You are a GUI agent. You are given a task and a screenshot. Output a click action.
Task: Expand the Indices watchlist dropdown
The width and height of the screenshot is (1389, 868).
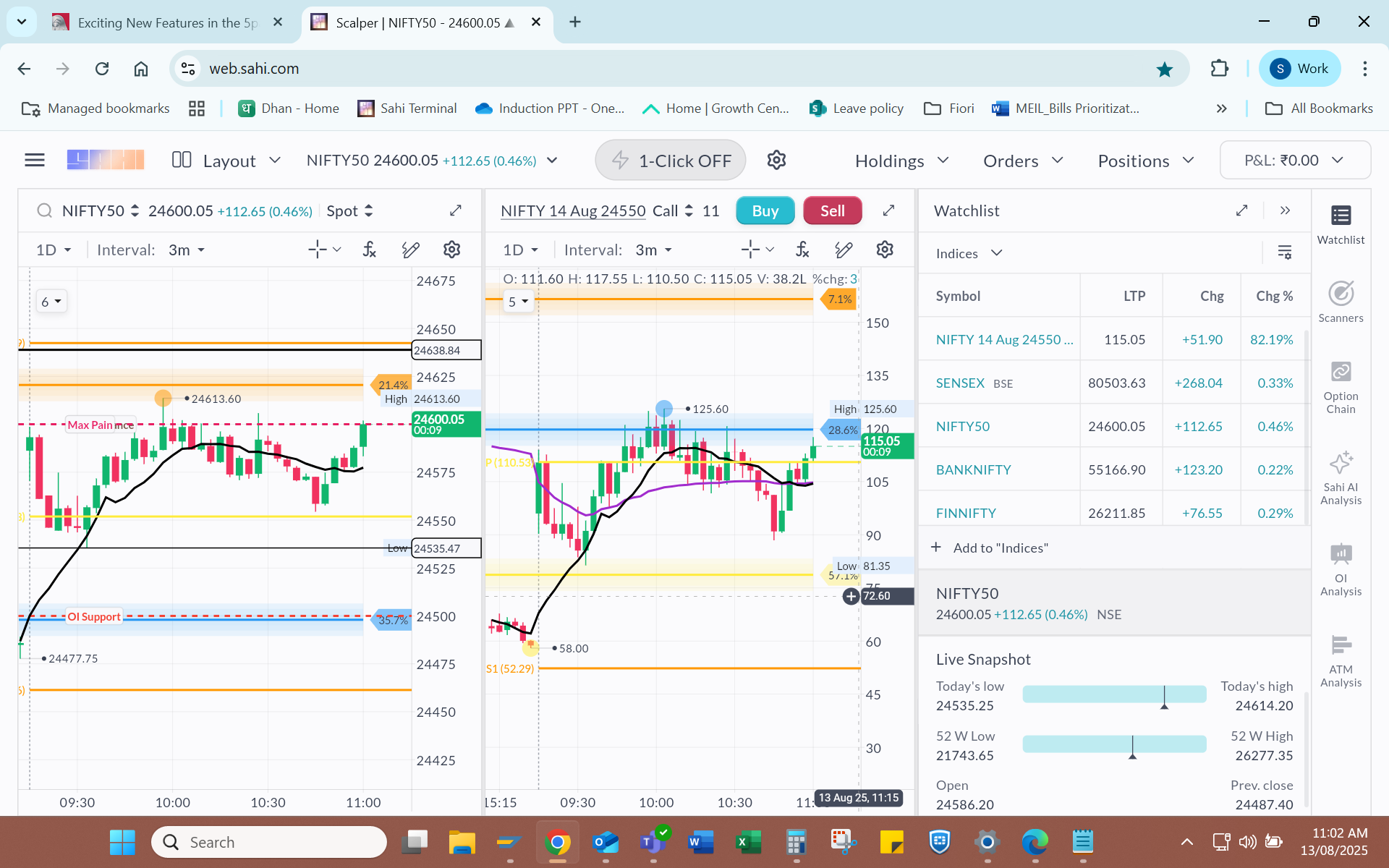(x=969, y=253)
